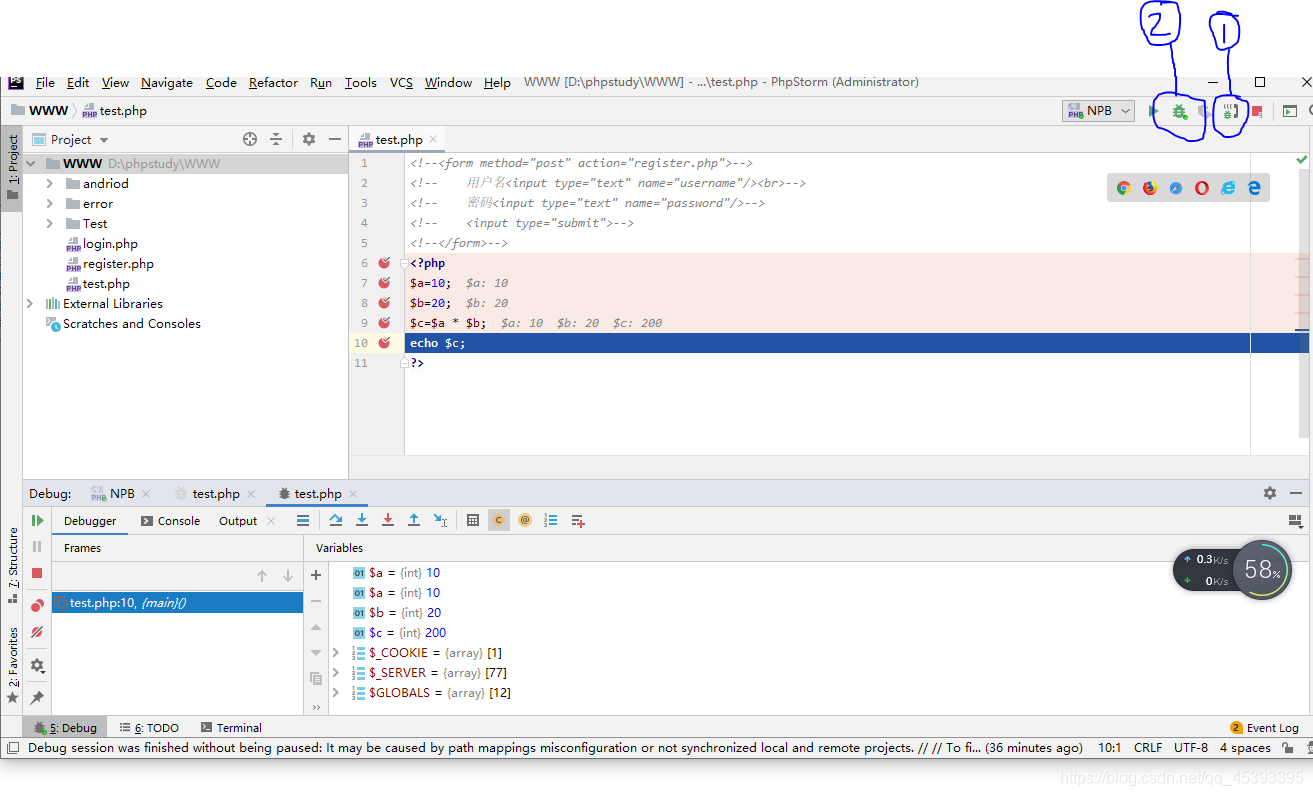Toggle the breakpoint on line 9
Screen dimensions: 1313x796
click(x=384, y=323)
